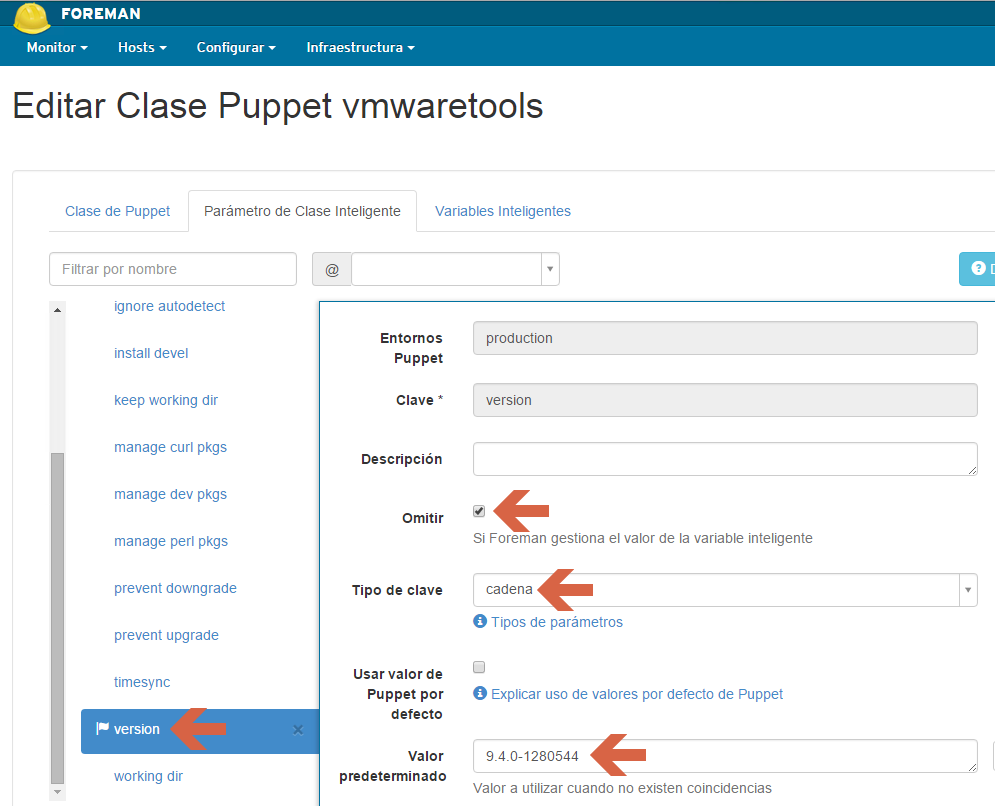Uncheck the Omitir checkbox
This screenshot has width=995, height=806.
click(479, 511)
